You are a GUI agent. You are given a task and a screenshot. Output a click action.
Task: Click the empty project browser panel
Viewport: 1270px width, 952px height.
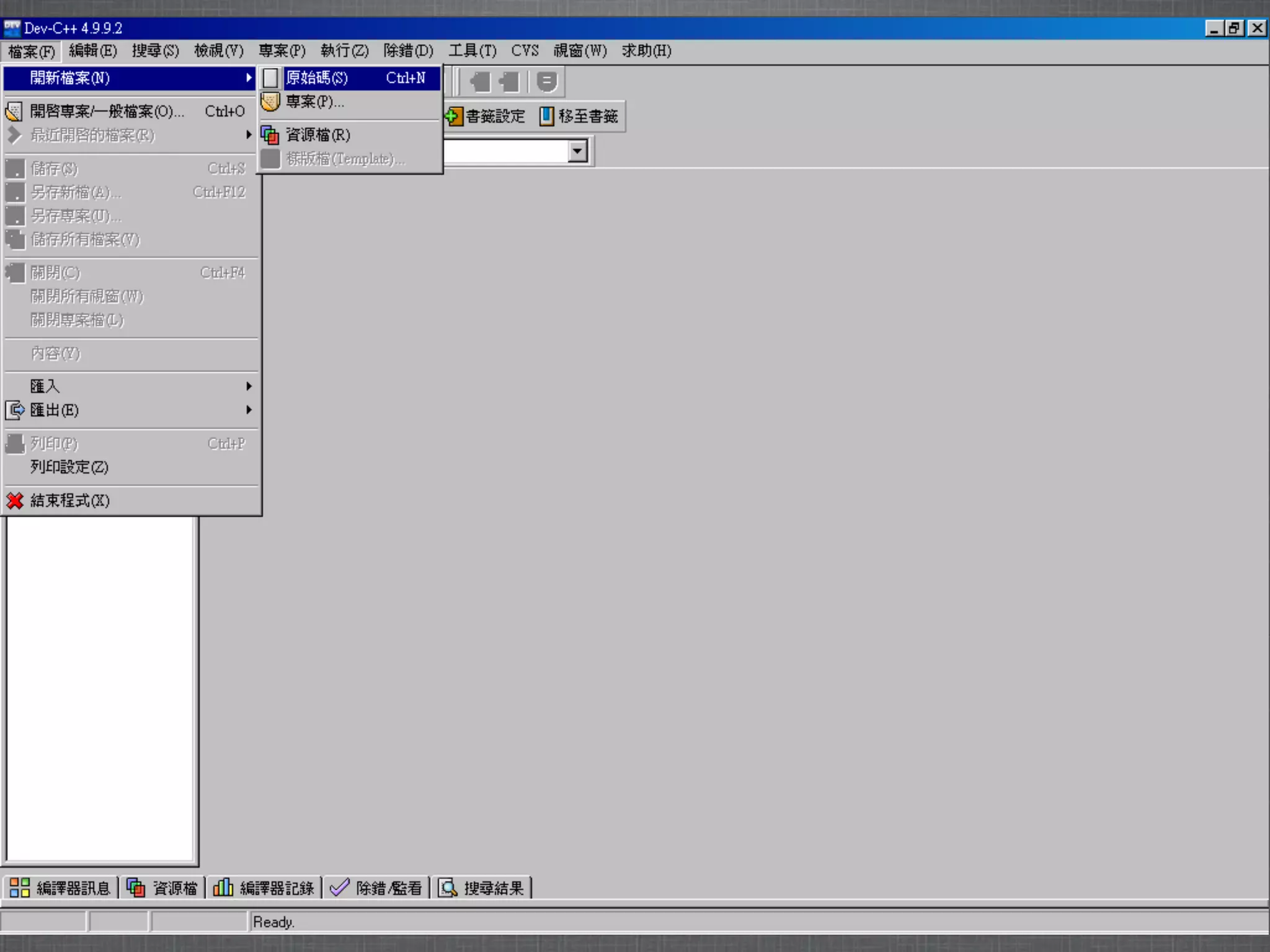[99, 688]
